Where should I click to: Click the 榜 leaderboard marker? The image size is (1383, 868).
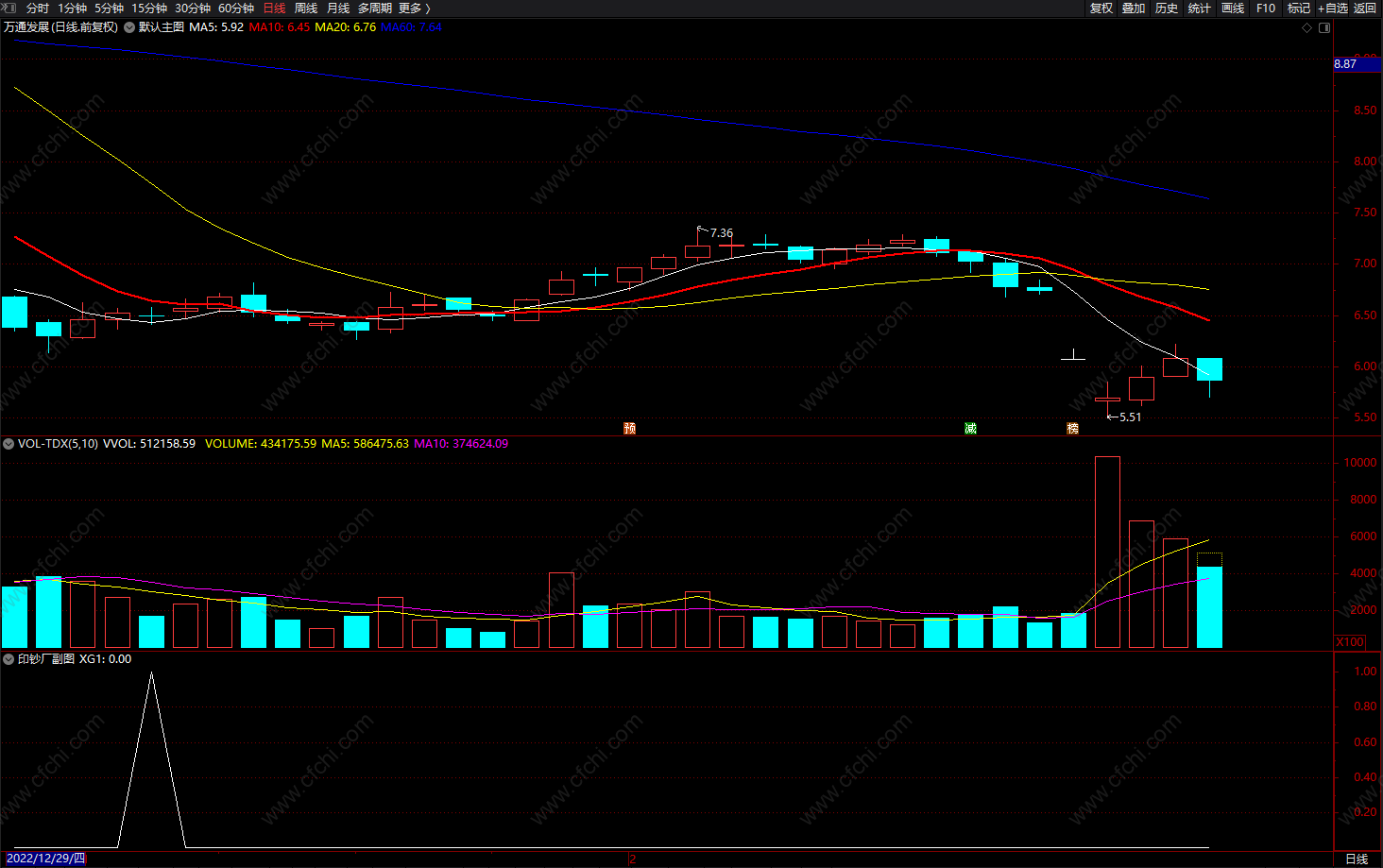click(1072, 428)
